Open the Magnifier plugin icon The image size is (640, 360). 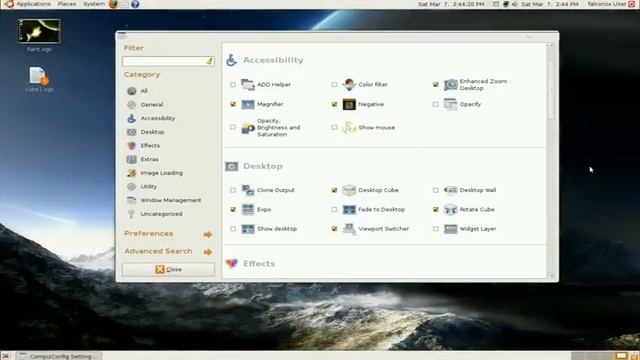[248, 104]
